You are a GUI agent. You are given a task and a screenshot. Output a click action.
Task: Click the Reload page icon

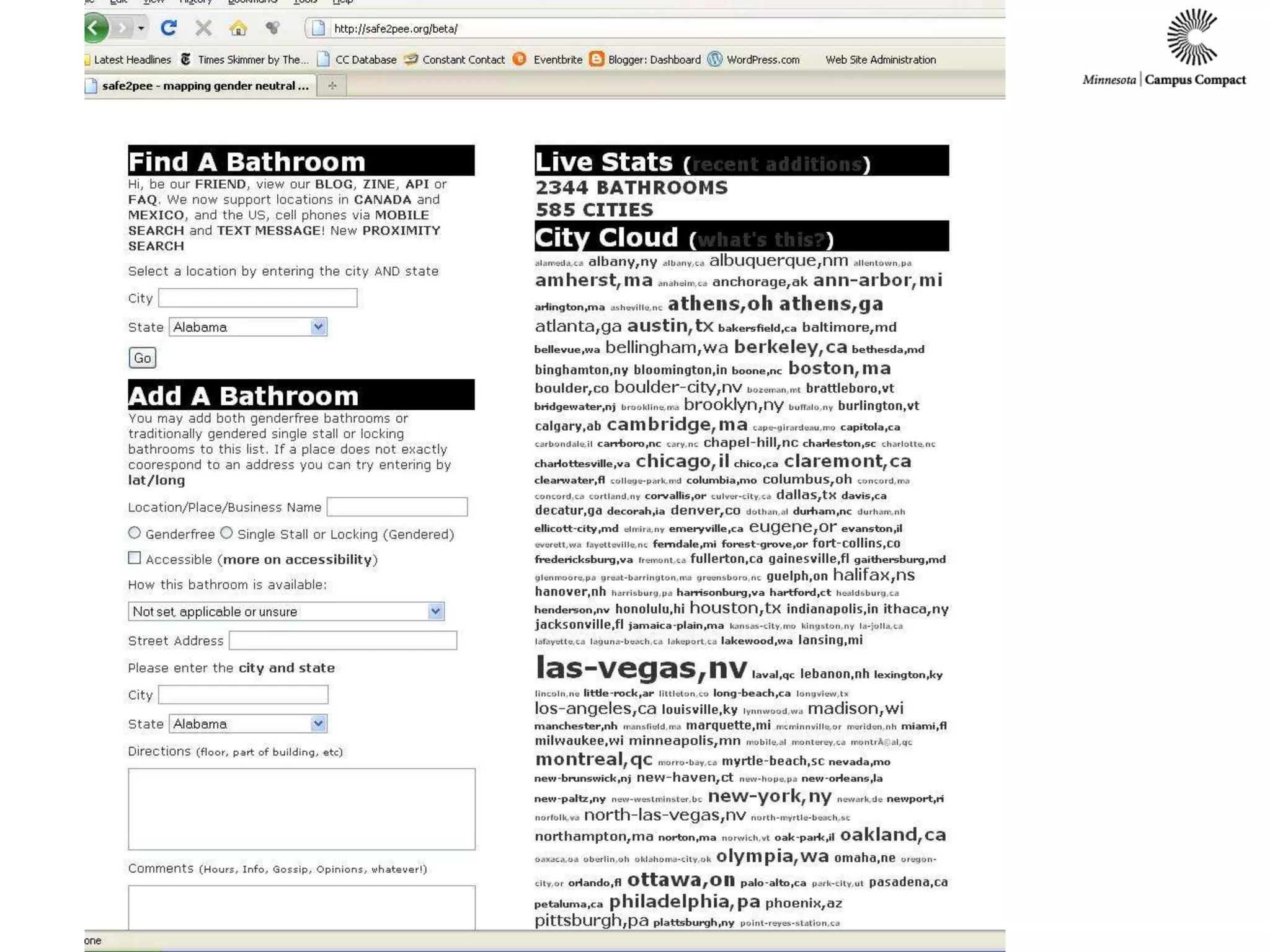point(169,28)
